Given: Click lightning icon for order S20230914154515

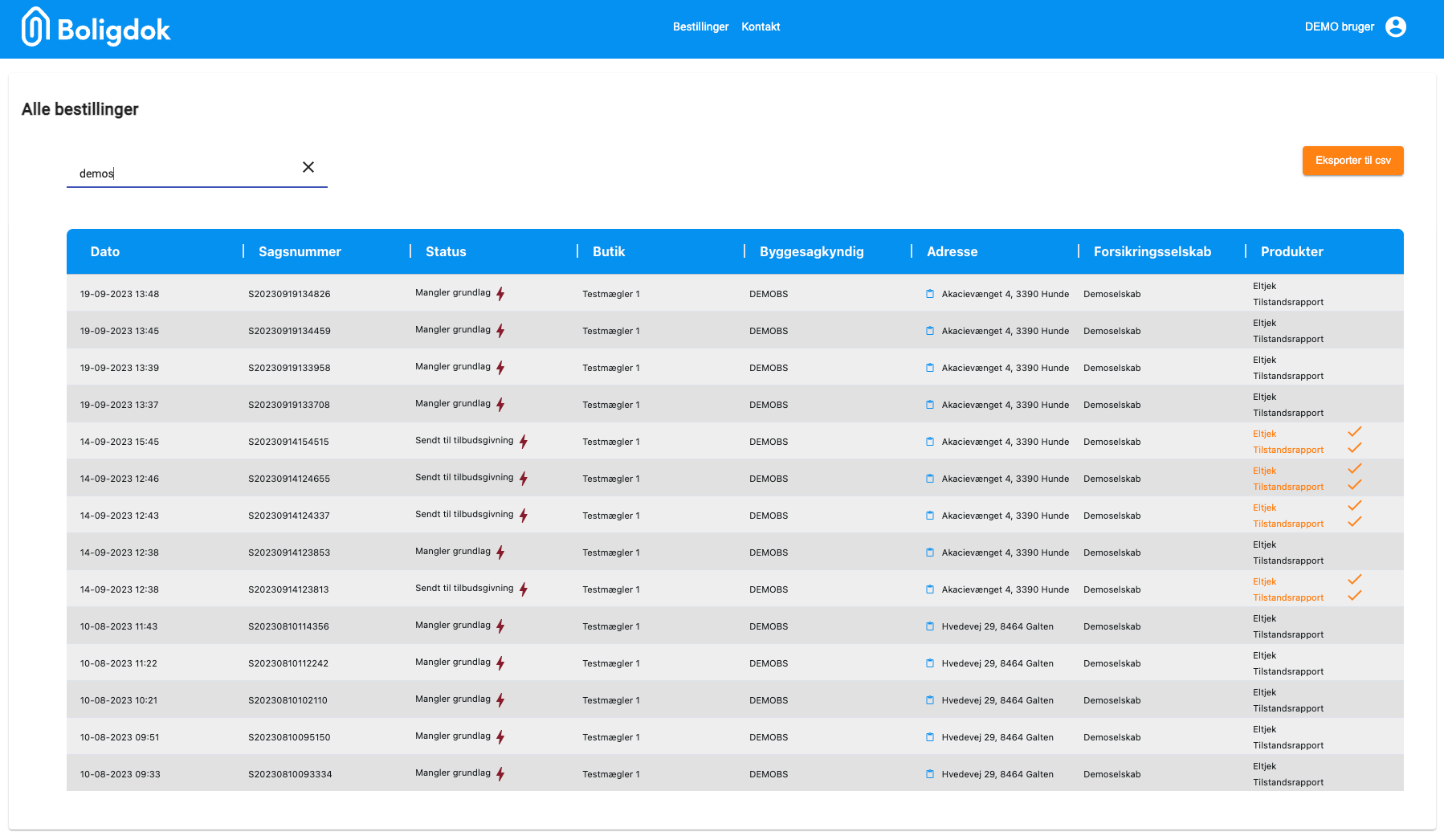Looking at the screenshot, I should (524, 442).
